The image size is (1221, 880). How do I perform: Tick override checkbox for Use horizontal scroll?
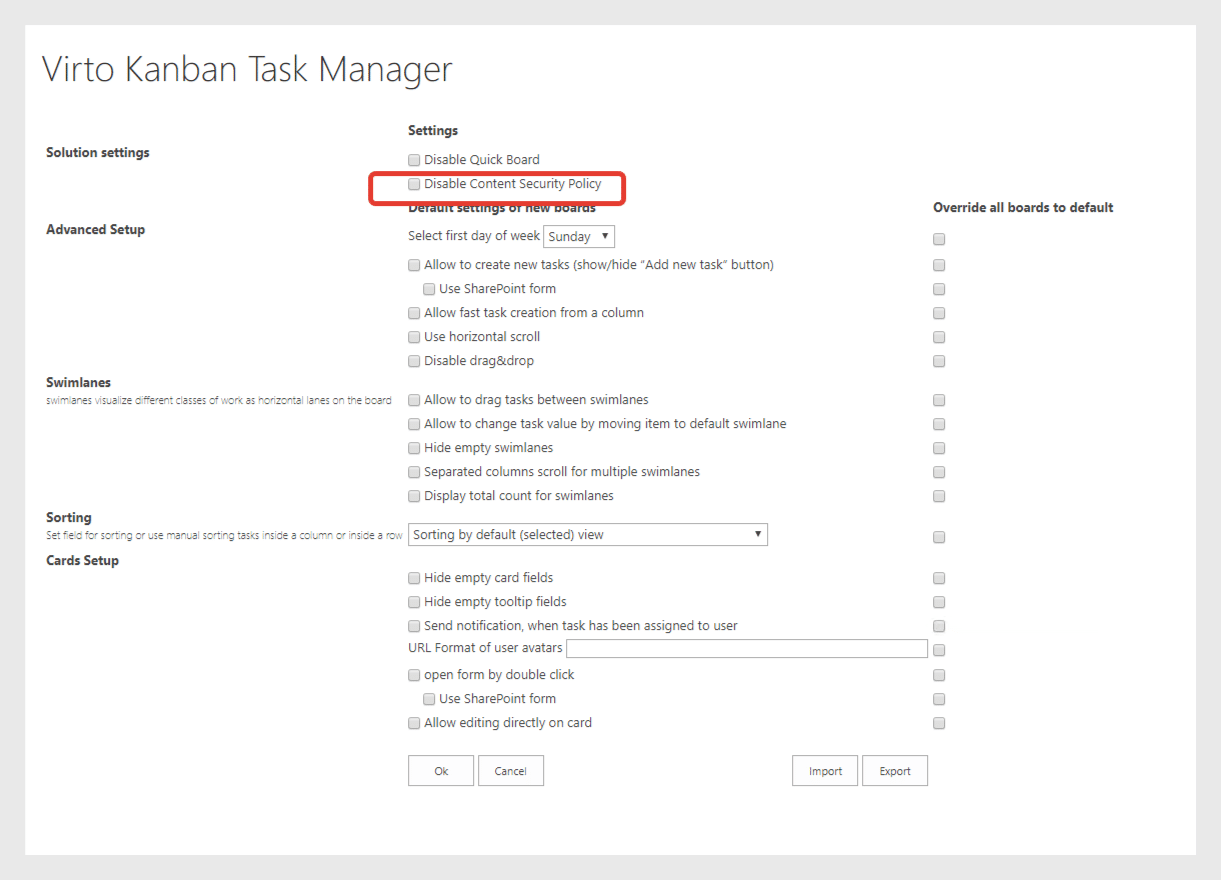click(x=939, y=338)
